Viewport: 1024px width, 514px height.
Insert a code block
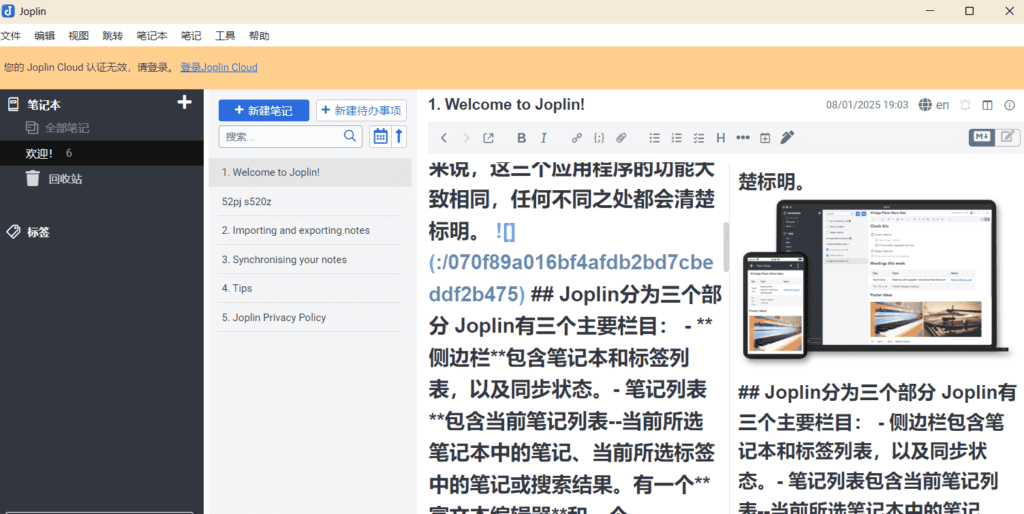(599, 138)
